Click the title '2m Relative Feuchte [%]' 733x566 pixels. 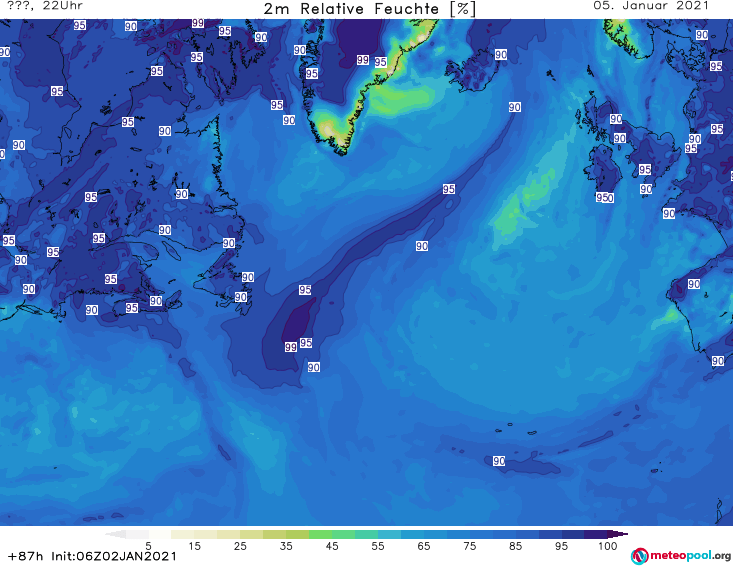tap(369, 9)
